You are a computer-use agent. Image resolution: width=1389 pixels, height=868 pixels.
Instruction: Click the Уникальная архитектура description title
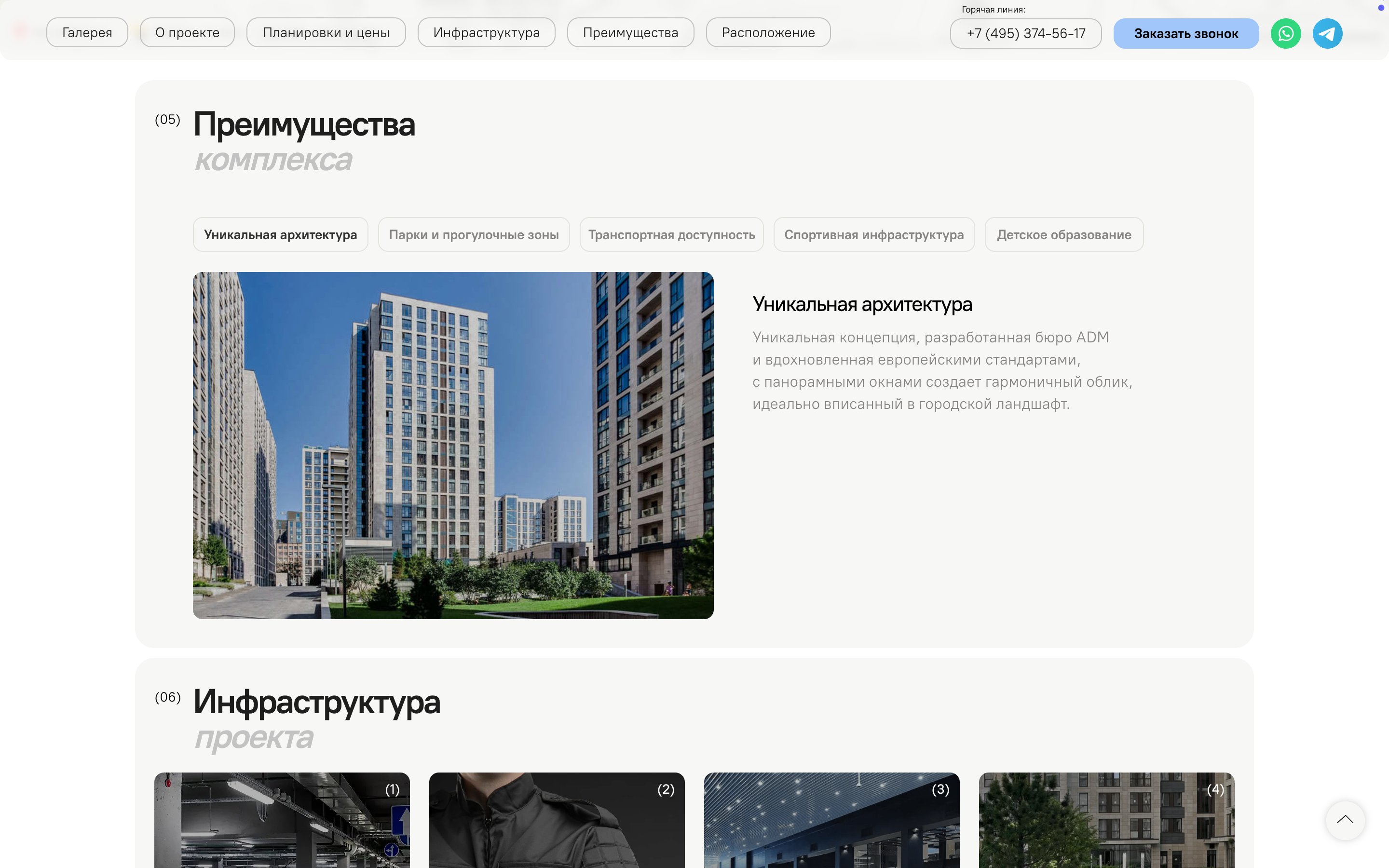point(862,304)
